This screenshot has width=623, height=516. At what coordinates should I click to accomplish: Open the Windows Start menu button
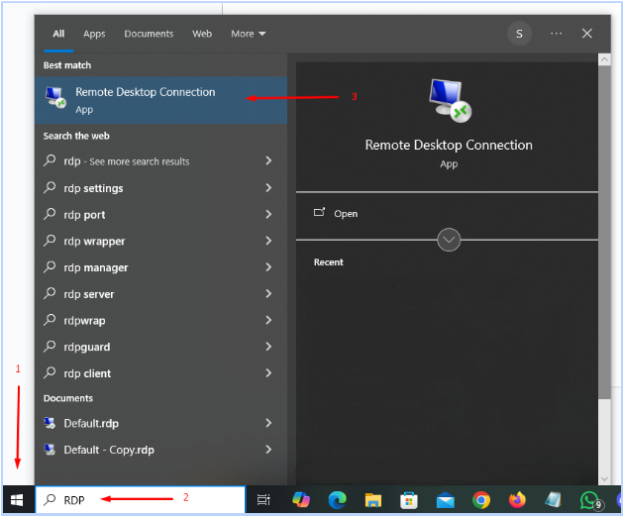point(17,500)
